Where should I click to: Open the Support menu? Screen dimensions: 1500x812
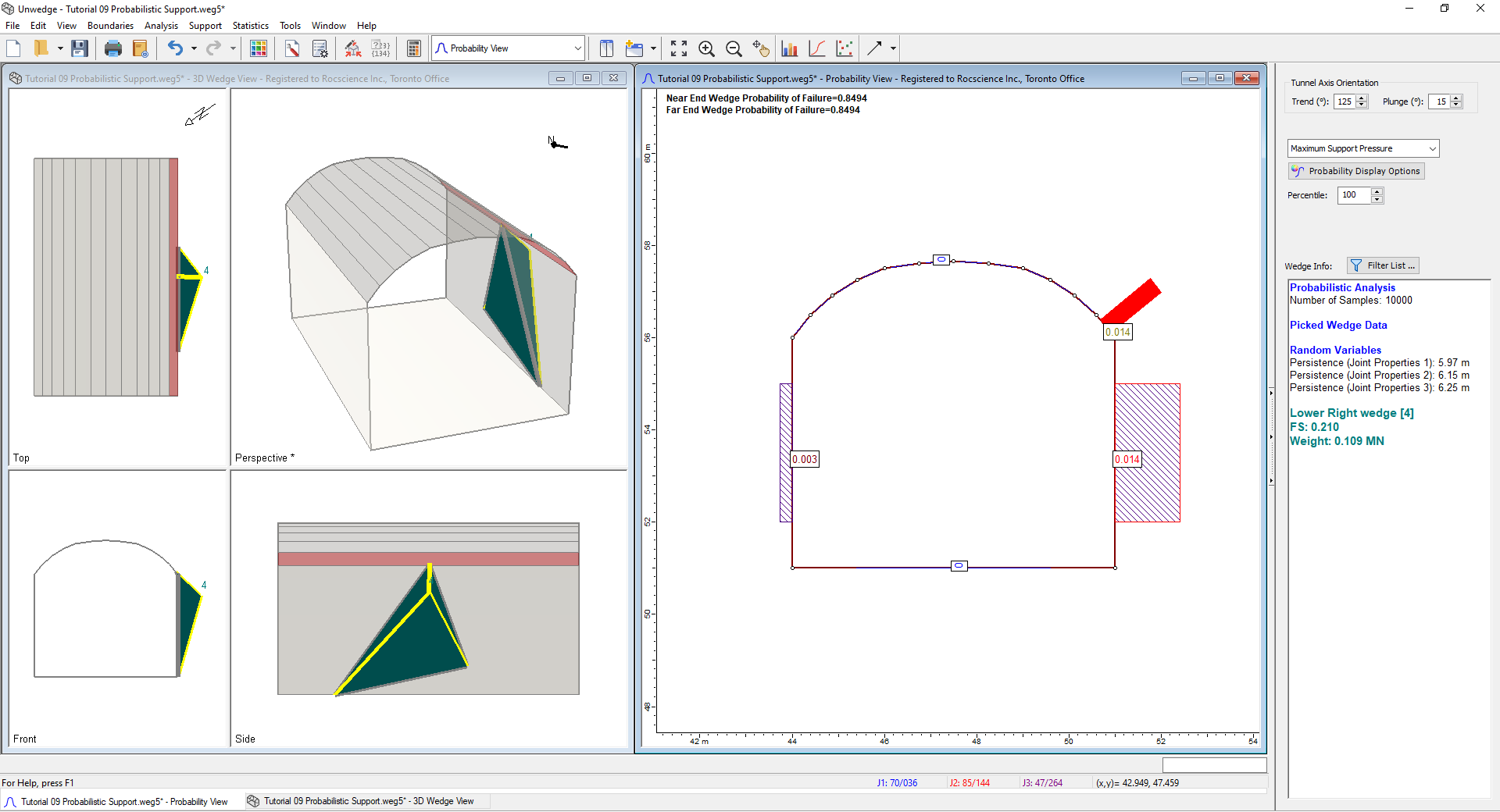205,26
